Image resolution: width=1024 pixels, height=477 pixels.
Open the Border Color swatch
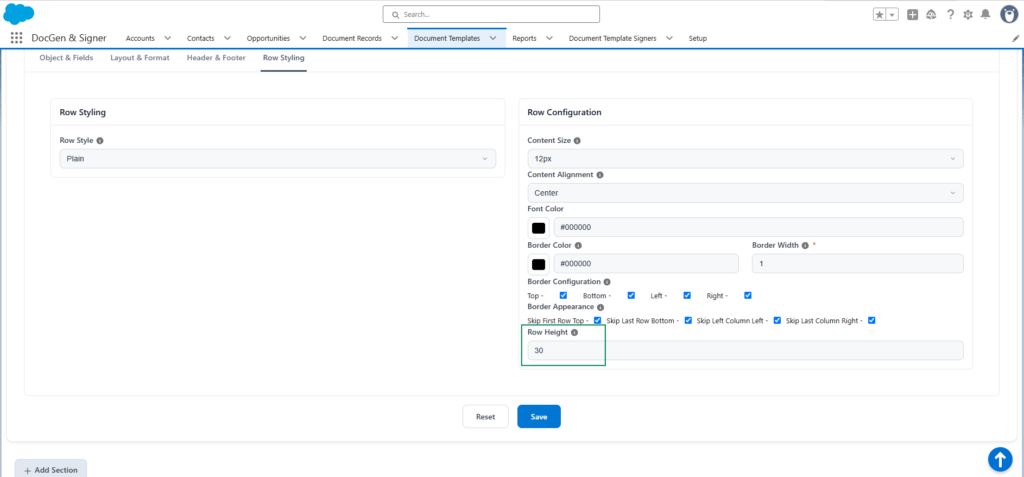538,264
